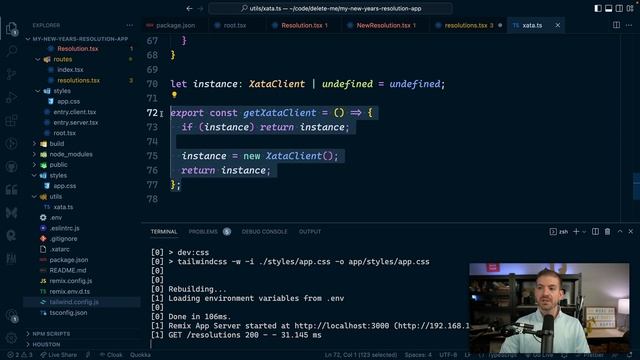Close the terminal panel
The height and width of the screenshot is (360, 640).
631,231
